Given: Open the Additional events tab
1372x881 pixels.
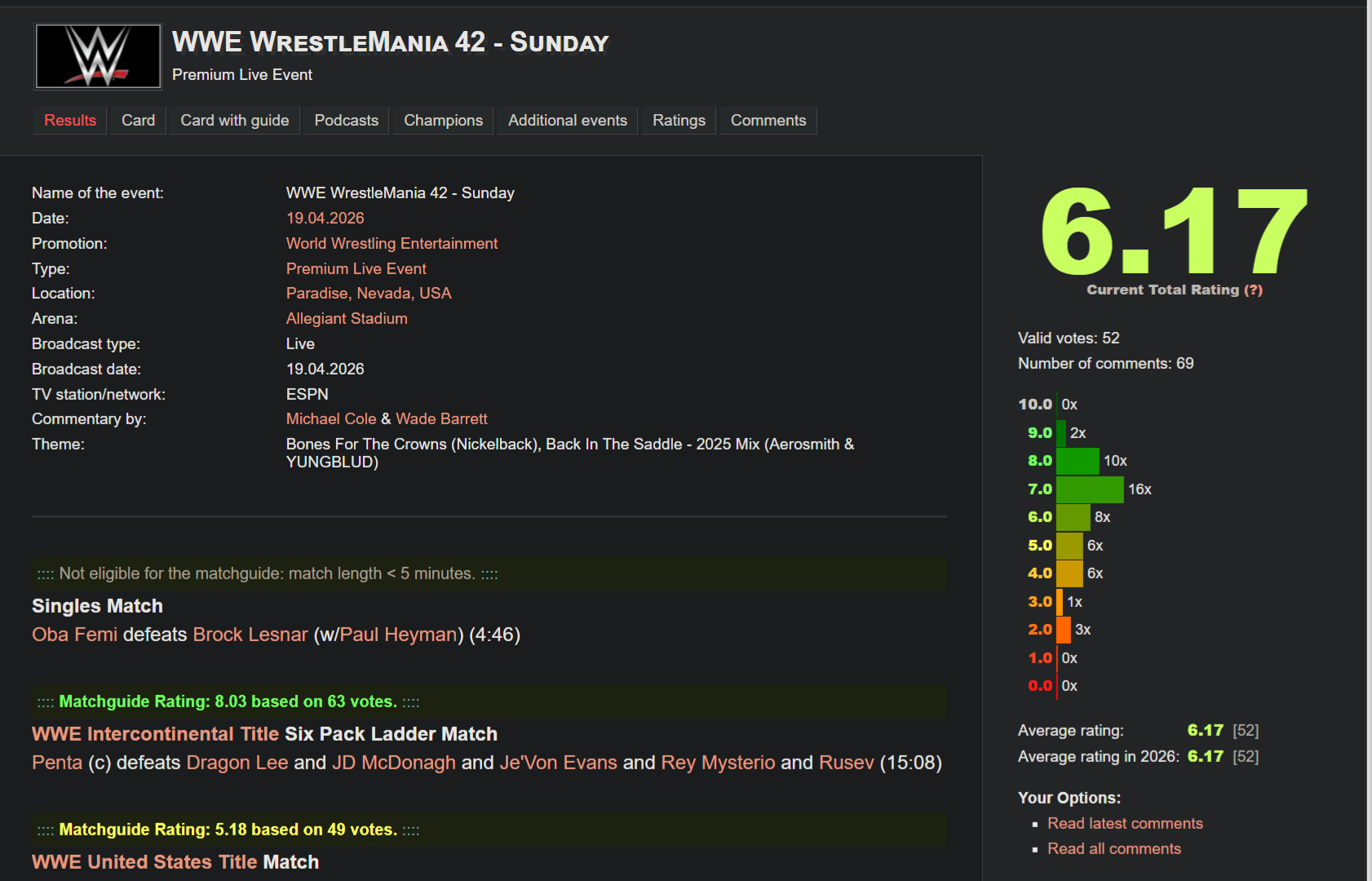Looking at the screenshot, I should pos(568,121).
